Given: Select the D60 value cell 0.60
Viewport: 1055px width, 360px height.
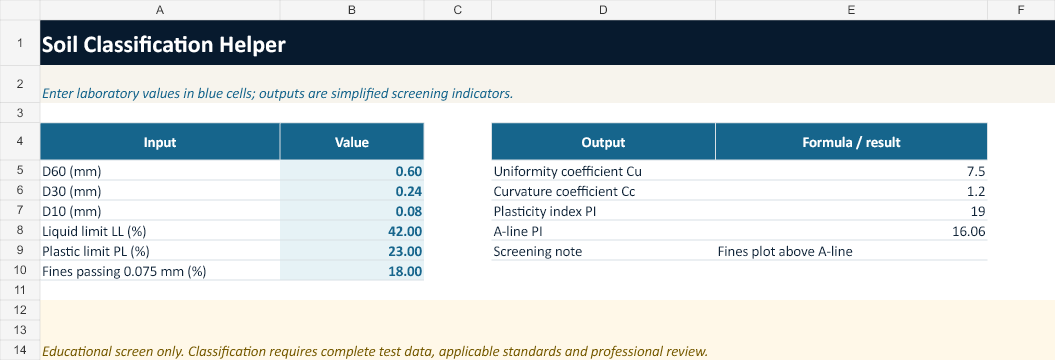Looking at the screenshot, I should pos(352,171).
